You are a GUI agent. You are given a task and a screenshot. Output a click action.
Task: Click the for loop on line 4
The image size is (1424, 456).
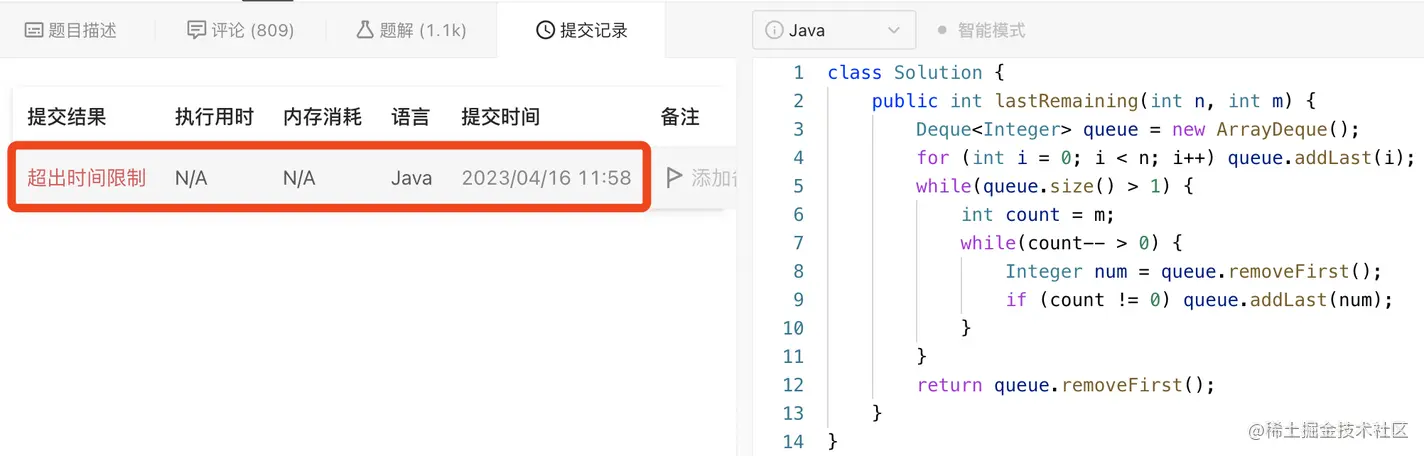click(1165, 157)
